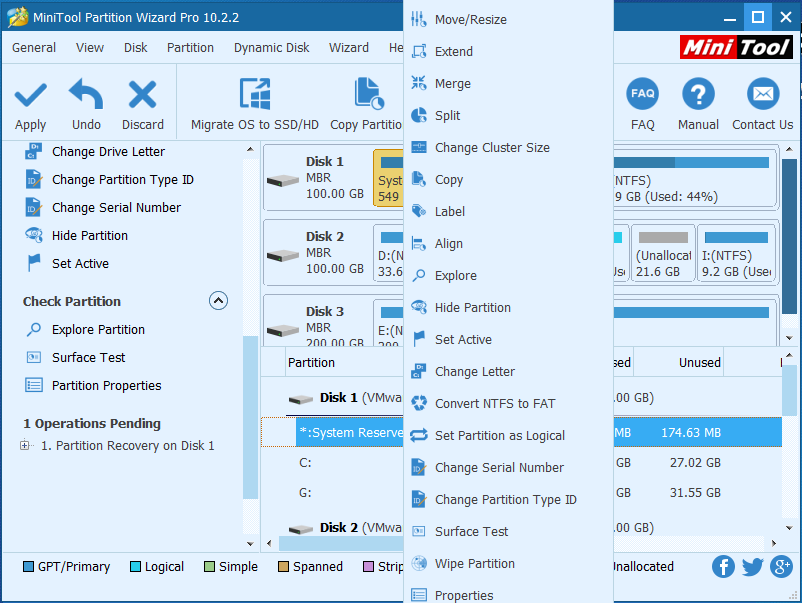Open the Facebook share icon

tap(723, 566)
